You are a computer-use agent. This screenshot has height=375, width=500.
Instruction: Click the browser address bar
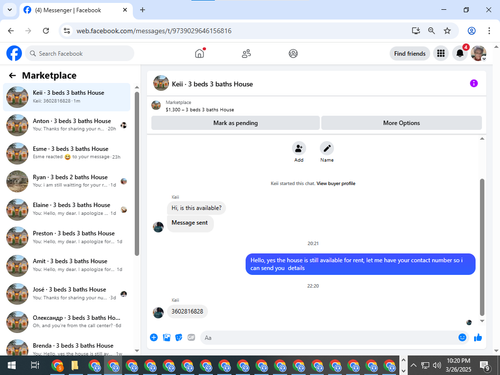tap(240, 31)
